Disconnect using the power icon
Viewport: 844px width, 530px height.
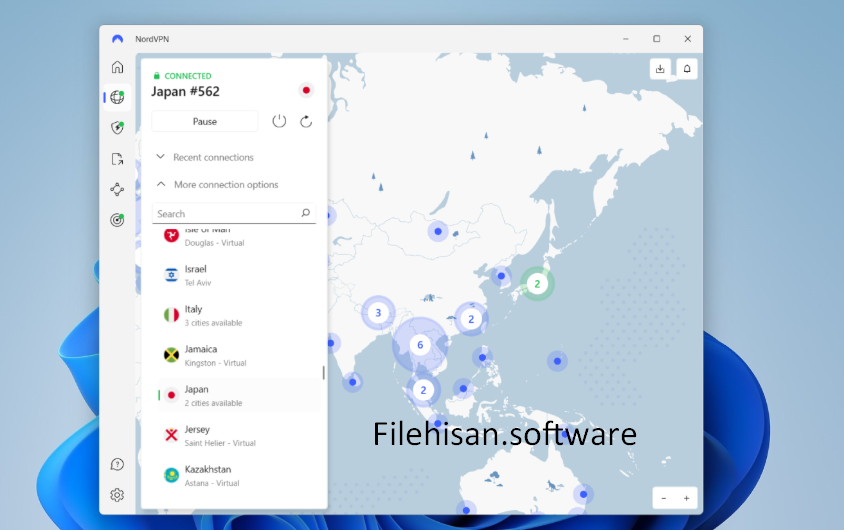coord(279,122)
